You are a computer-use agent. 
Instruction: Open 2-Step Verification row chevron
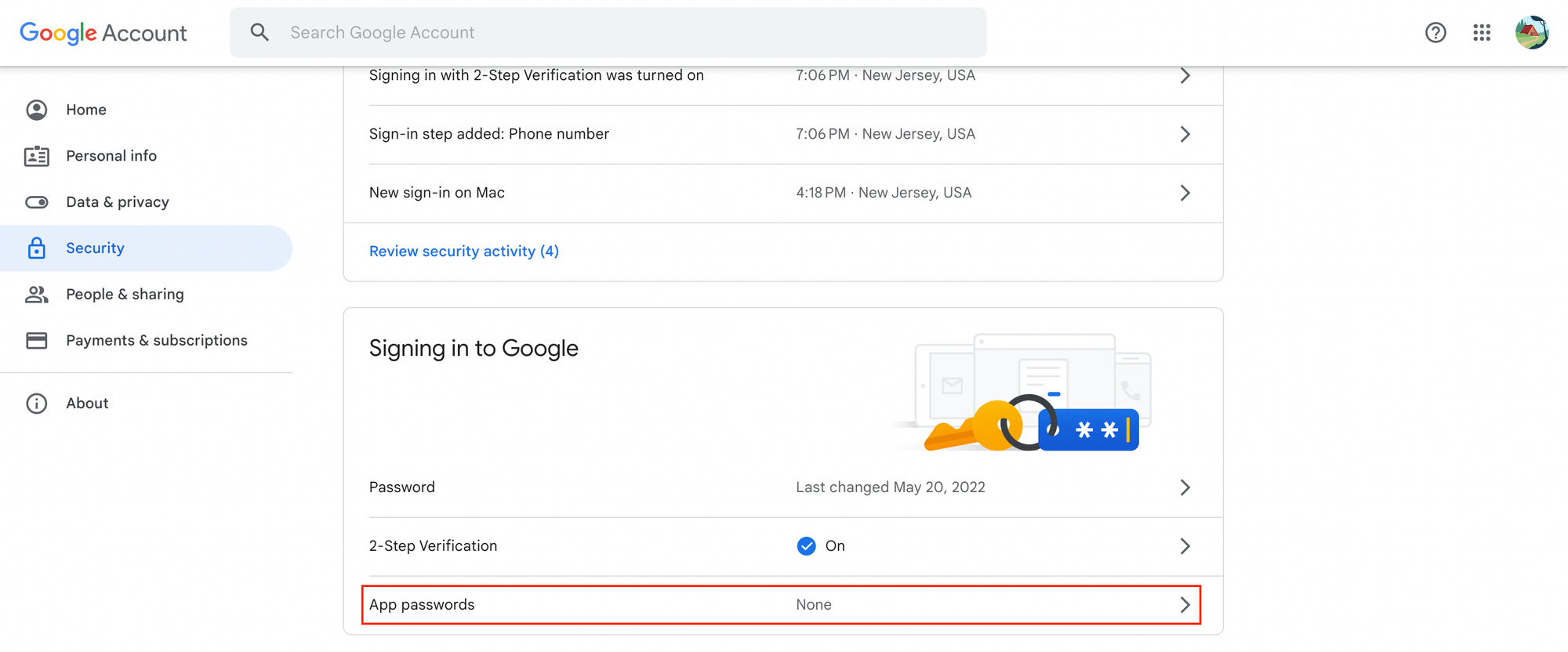pyautogui.click(x=1185, y=546)
